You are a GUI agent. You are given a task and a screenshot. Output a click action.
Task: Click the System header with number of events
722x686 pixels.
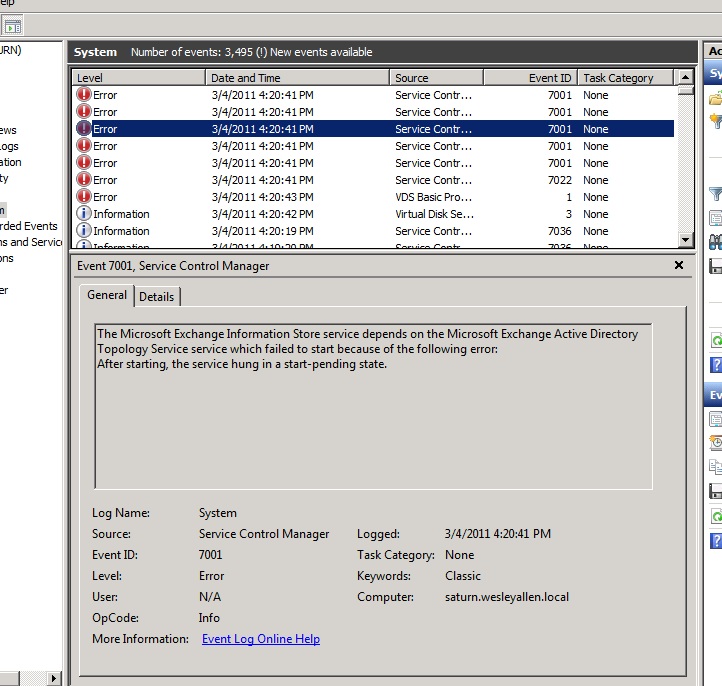383,52
